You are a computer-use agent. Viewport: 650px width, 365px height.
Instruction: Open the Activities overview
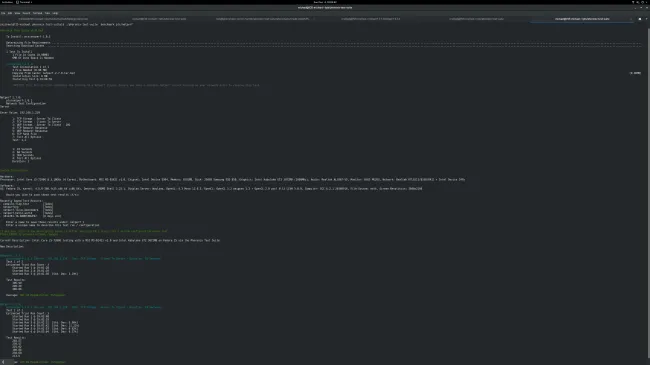tap(7, 2)
